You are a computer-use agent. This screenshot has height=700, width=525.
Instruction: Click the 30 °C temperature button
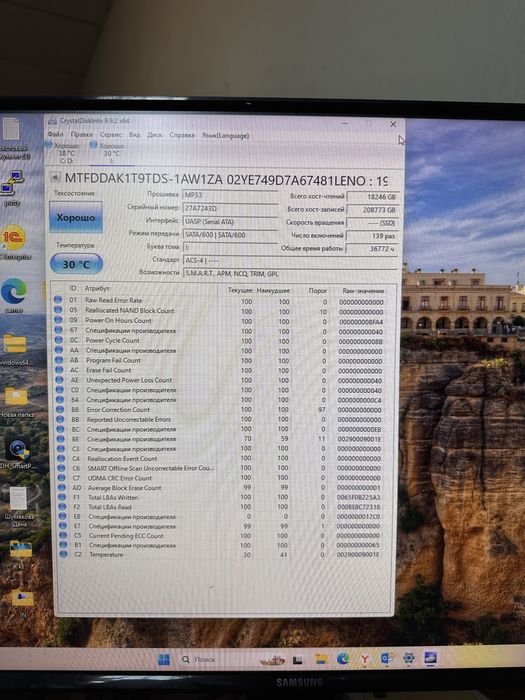click(x=76, y=264)
